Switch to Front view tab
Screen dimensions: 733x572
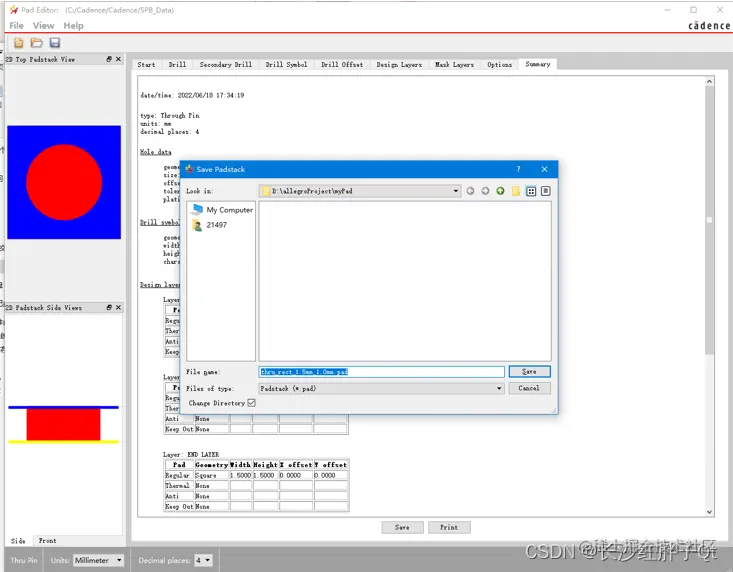pos(47,541)
